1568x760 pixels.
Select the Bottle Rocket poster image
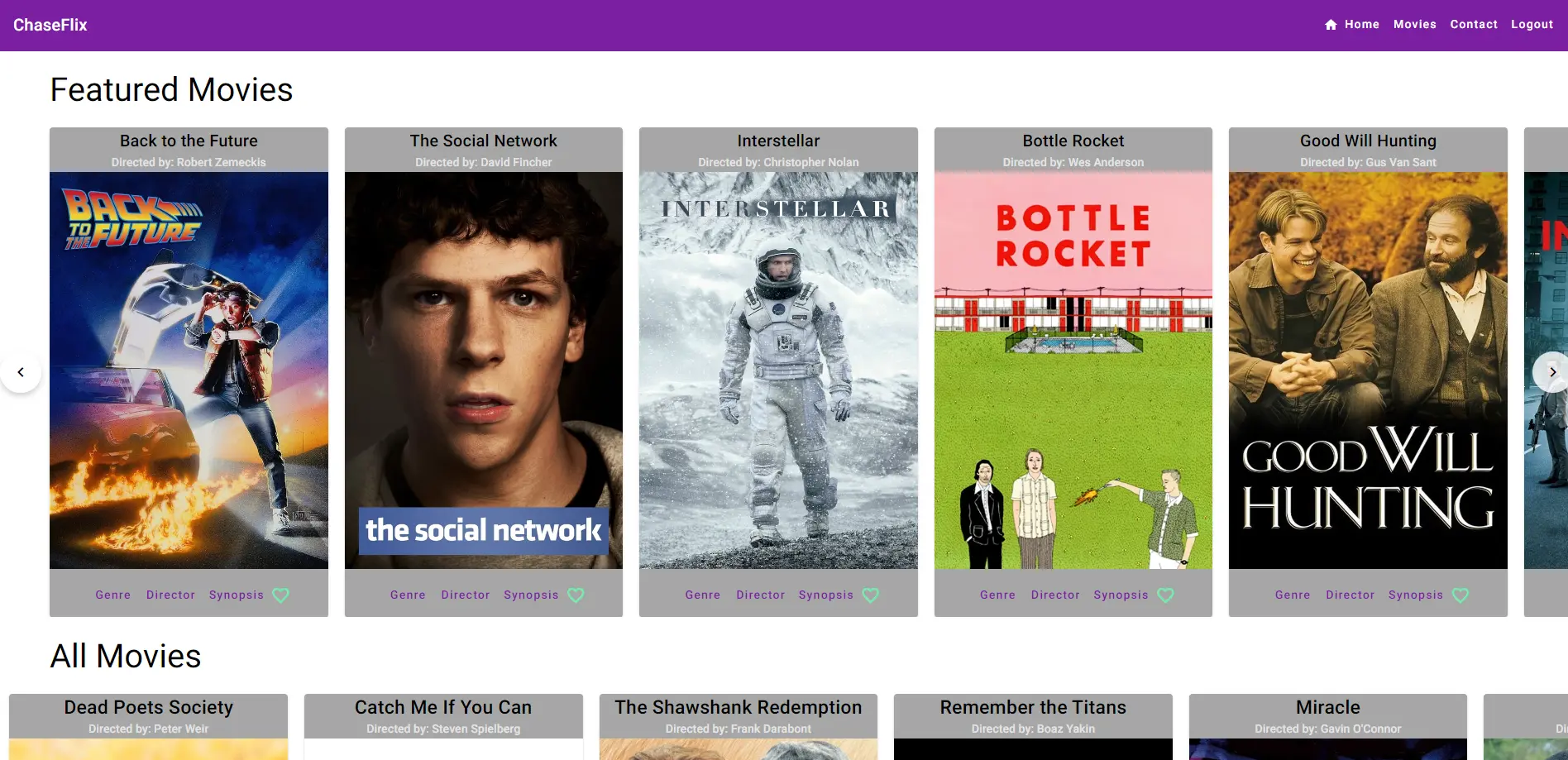pos(1073,370)
